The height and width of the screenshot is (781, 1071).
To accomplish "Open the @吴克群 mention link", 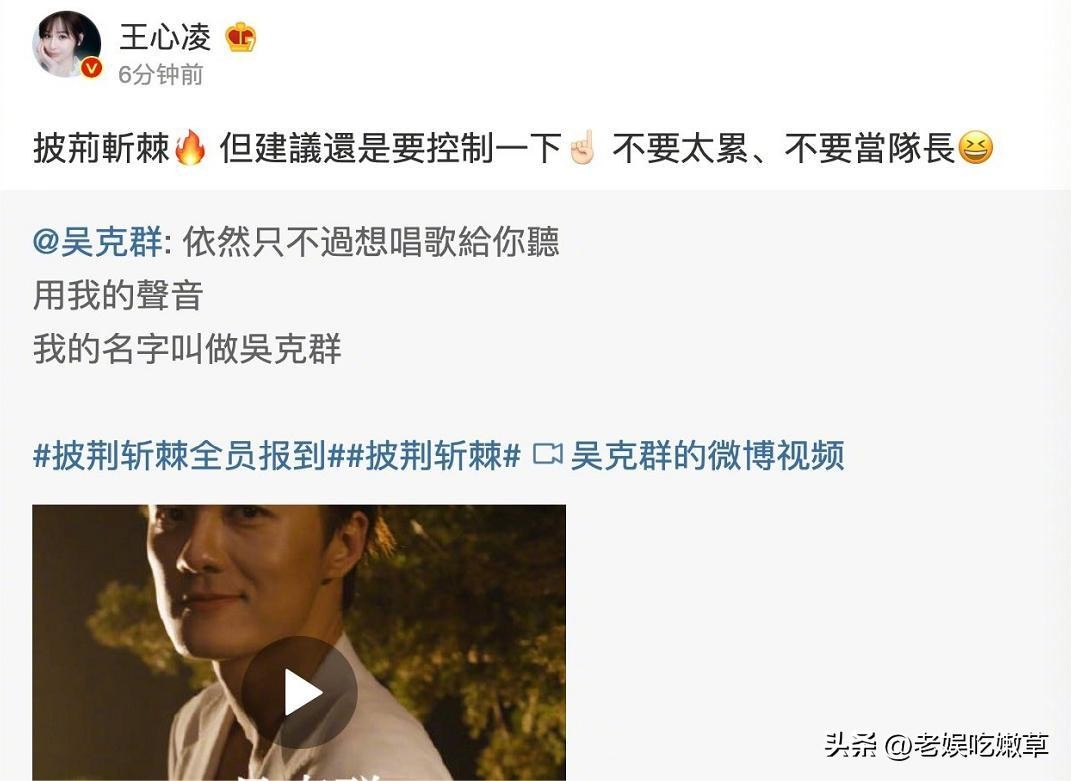I will (98, 242).
